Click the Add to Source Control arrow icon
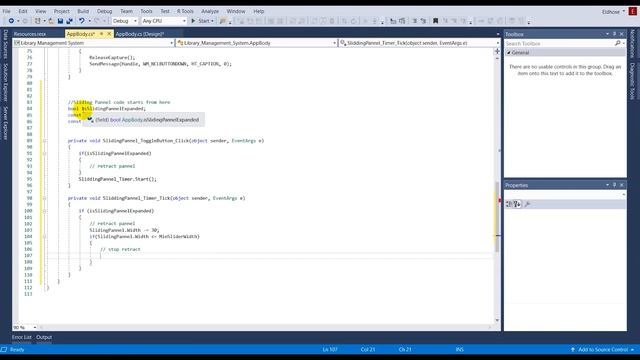 pos(573,349)
